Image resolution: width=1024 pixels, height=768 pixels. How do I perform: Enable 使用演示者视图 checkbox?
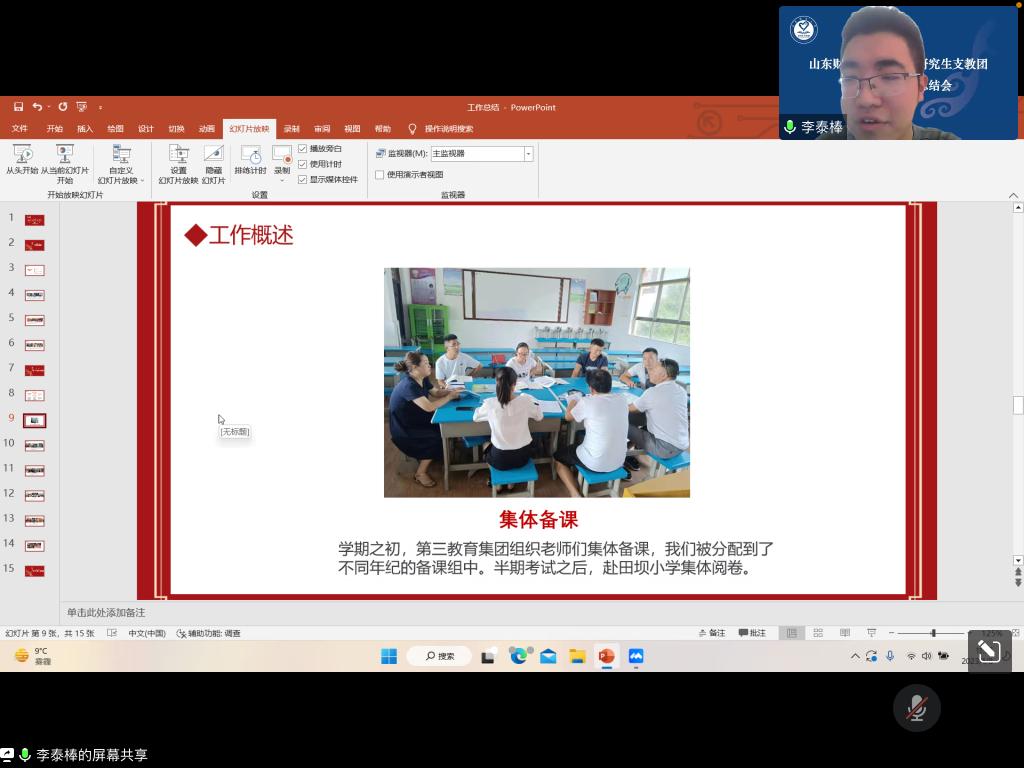click(380, 175)
